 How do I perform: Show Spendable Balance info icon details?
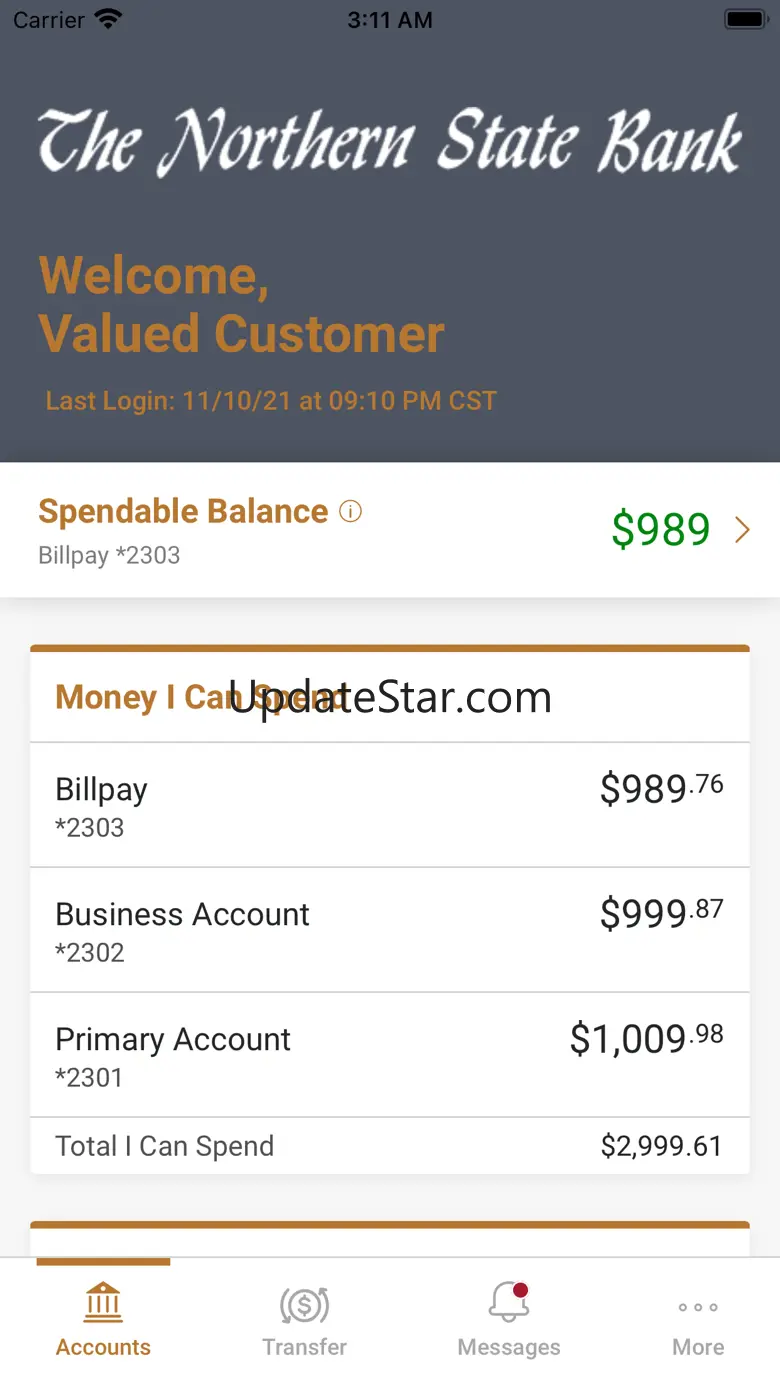(x=350, y=512)
